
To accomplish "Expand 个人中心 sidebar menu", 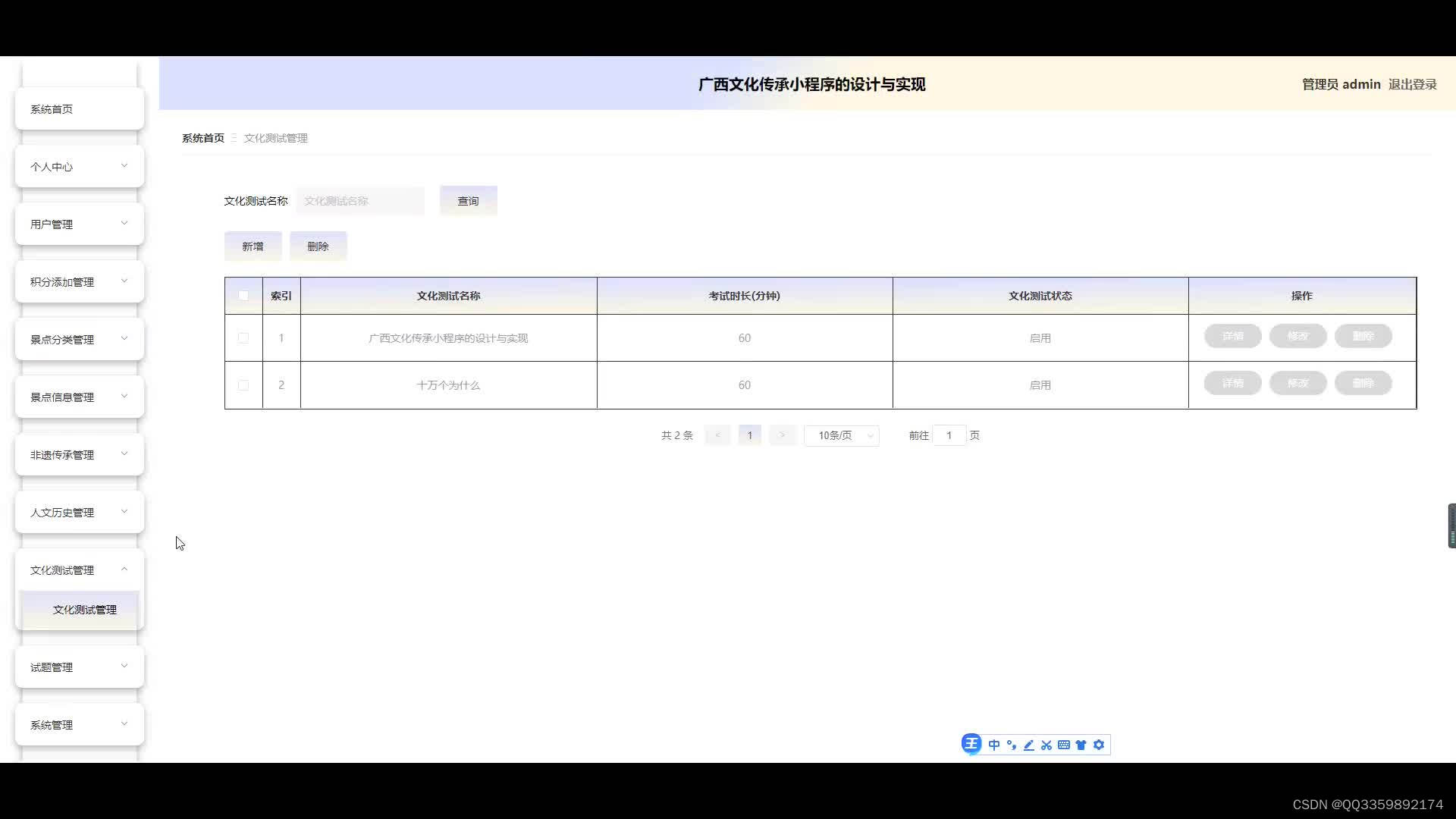I will pyautogui.click(x=80, y=166).
